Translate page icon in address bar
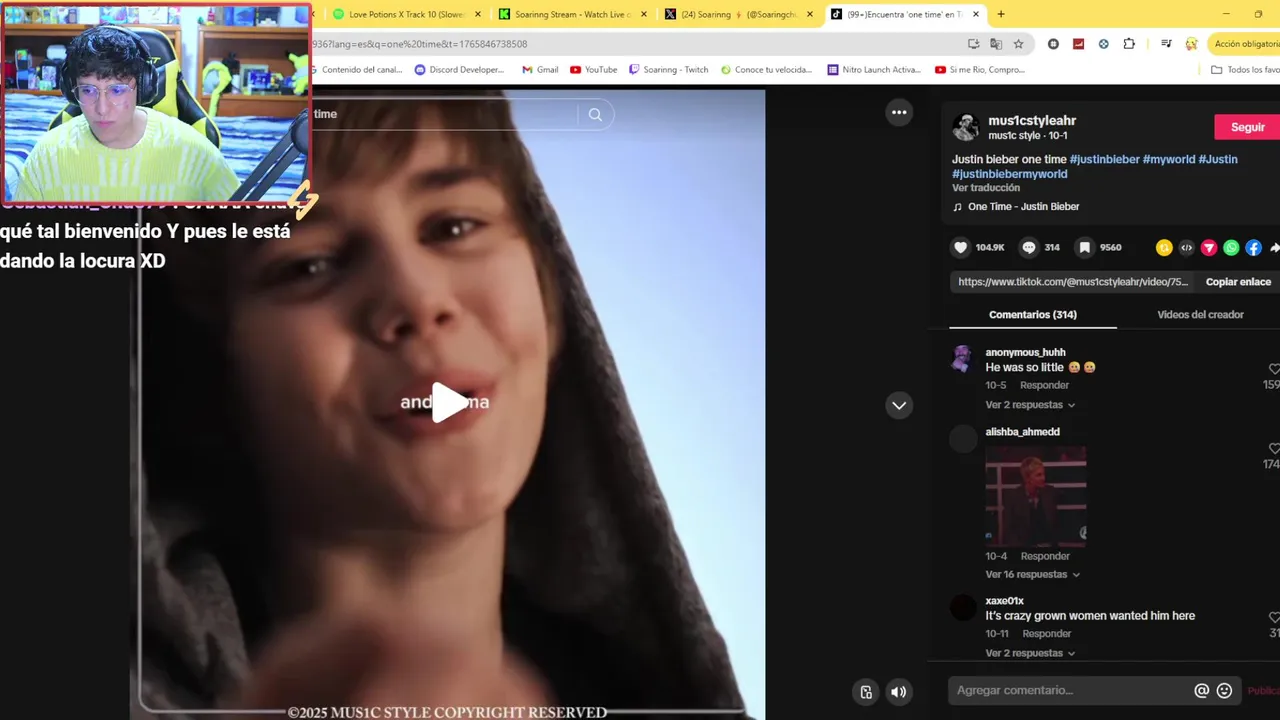This screenshot has width=1280, height=720. 996,44
